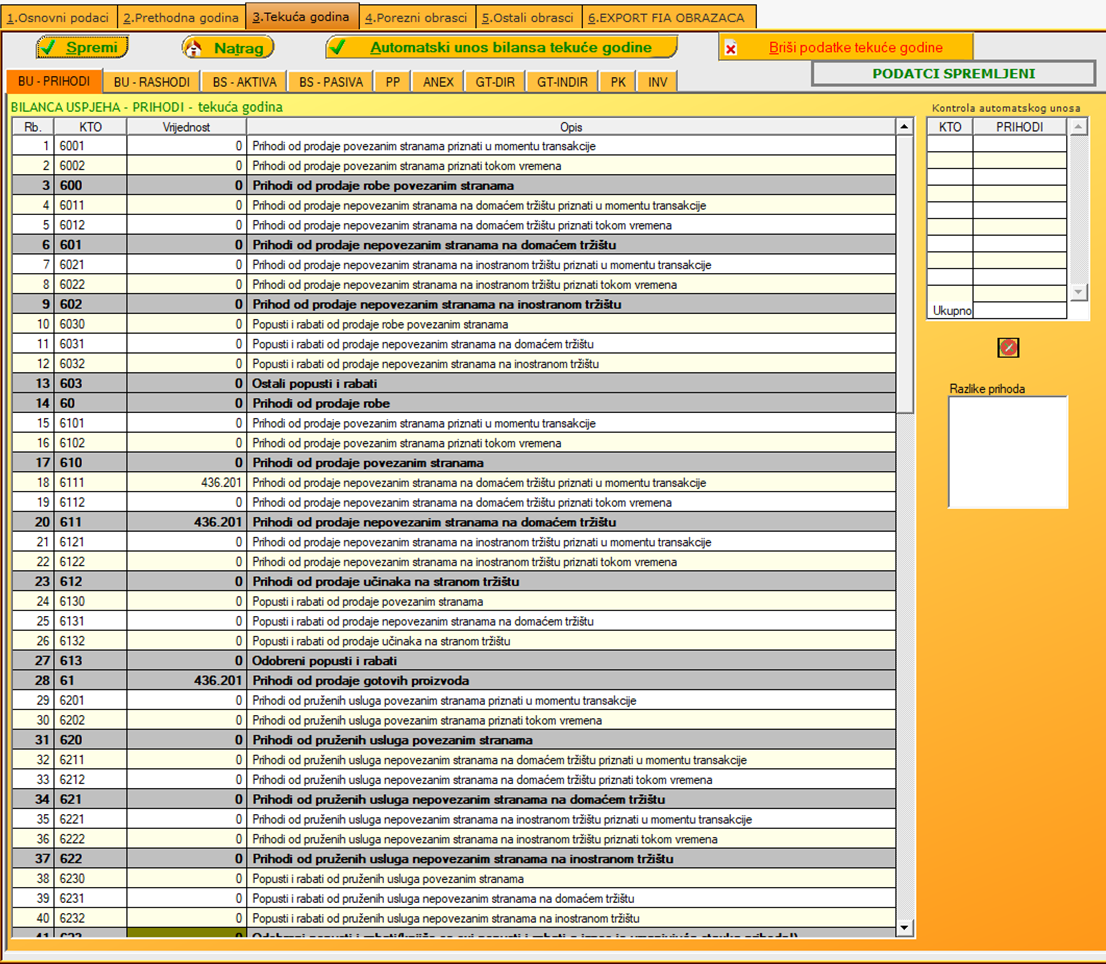
Task: Select row 3 Prihodi od prodaje robe povezanim stranama
Action: (x=454, y=185)
